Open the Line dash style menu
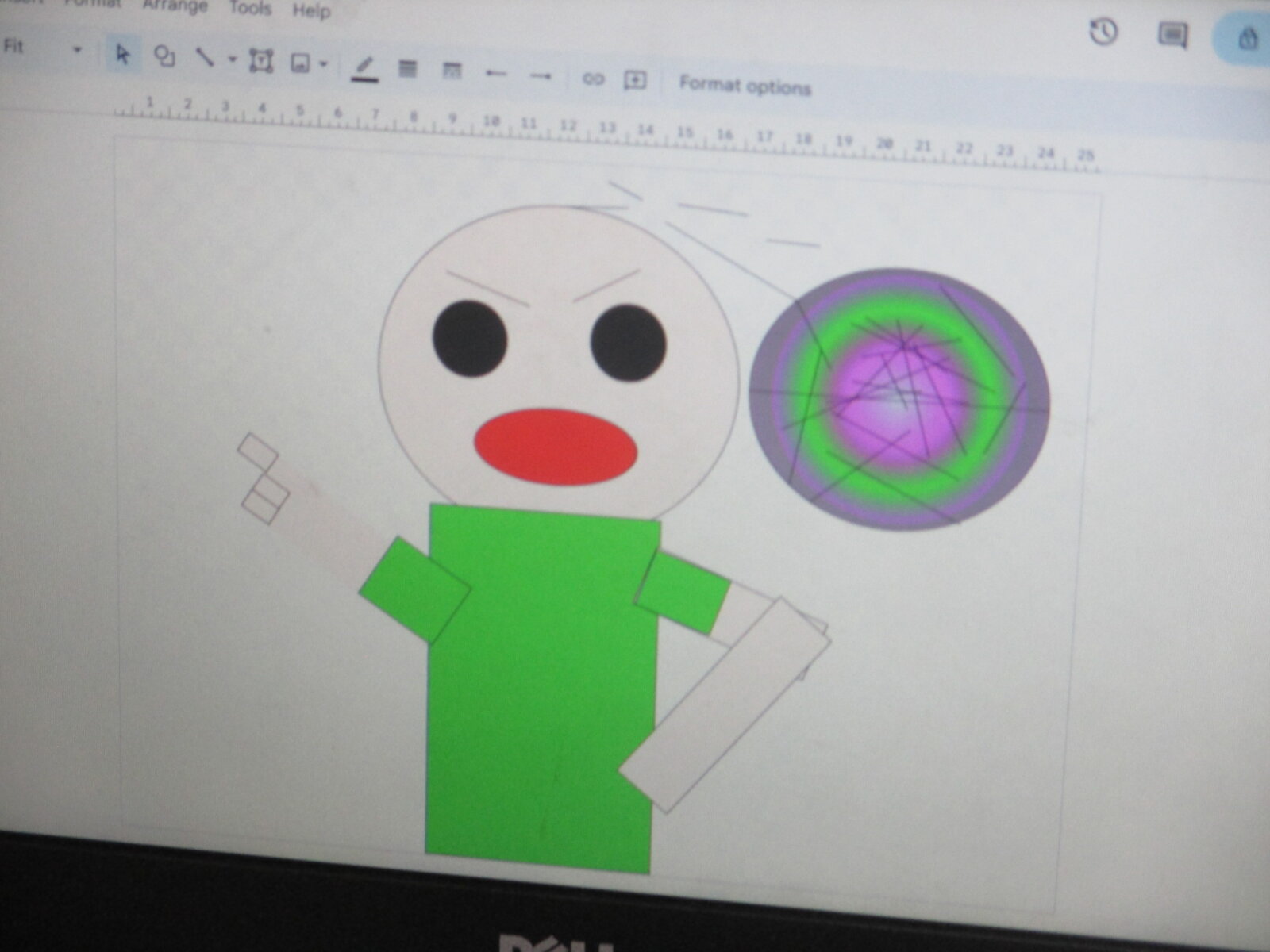This screenshot has width=1270, height=952. point(451,71)
